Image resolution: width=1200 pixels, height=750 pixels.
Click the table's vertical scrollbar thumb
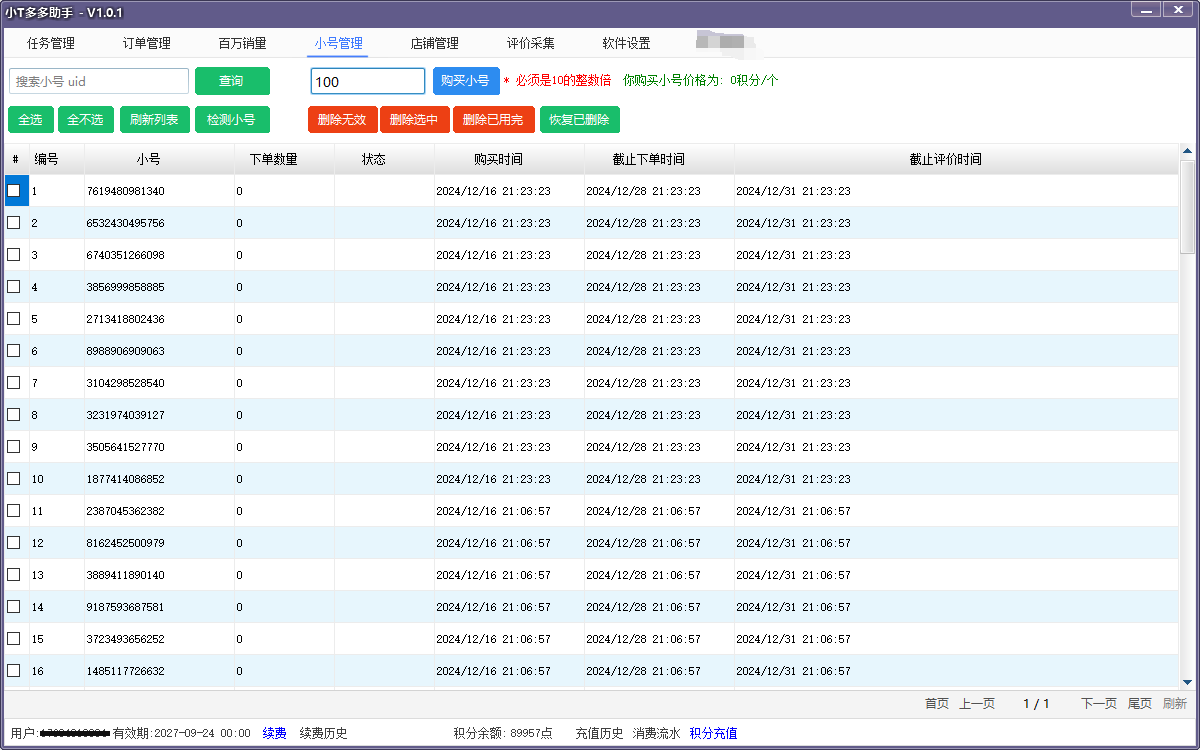coord(1188,206)
